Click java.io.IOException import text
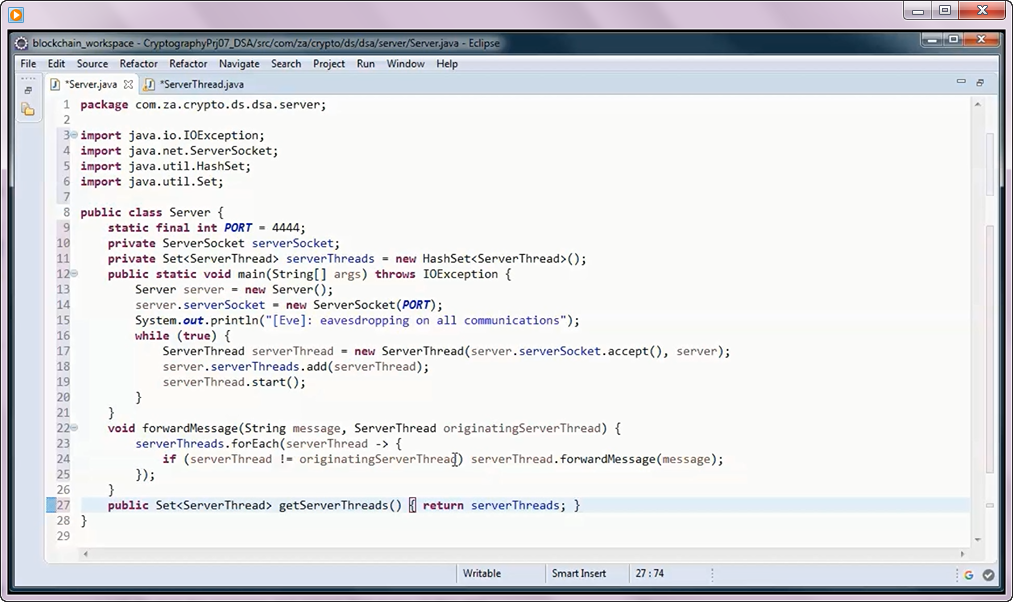Image resolution: width=1013 pixels, height=602 pixels. tap(196, 136)
